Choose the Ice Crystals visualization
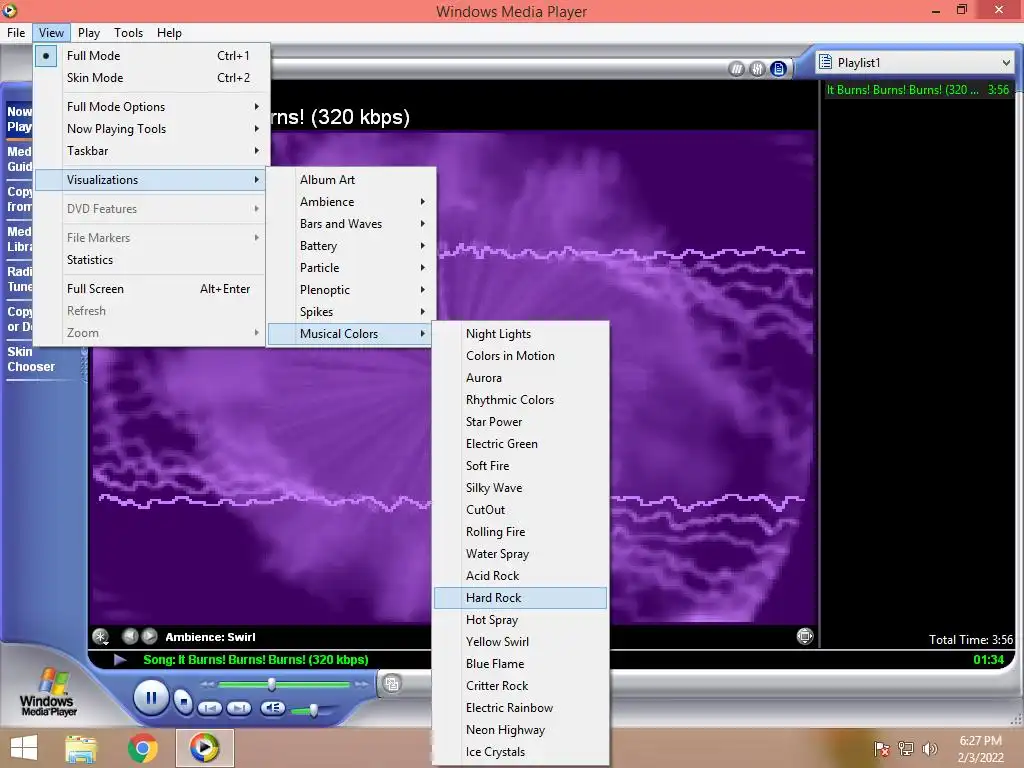The width and height of the screenshot is (1024, 768). (x=520, y=752)
